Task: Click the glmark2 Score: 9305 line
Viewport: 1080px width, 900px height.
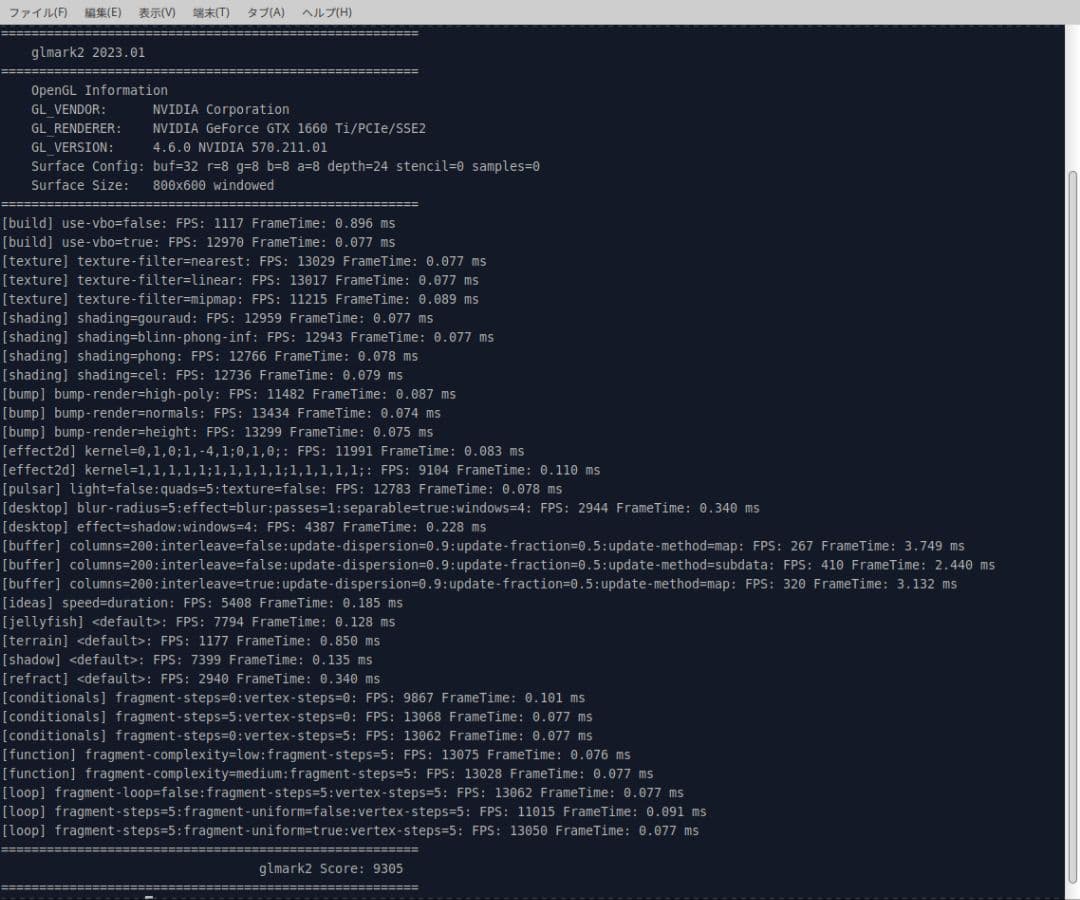Action: click(331, 868)
